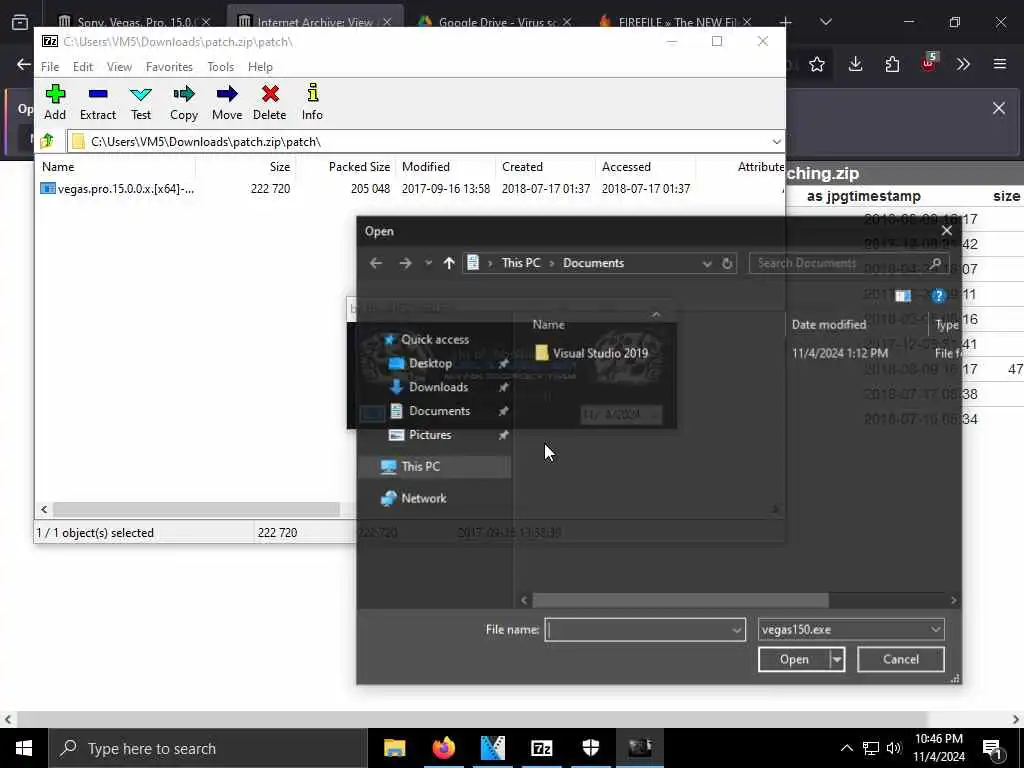This screenshot has width=1024, height=768.
Task: Click the 7-Zip horizontal scrollbar
Action: click(196, 509)
